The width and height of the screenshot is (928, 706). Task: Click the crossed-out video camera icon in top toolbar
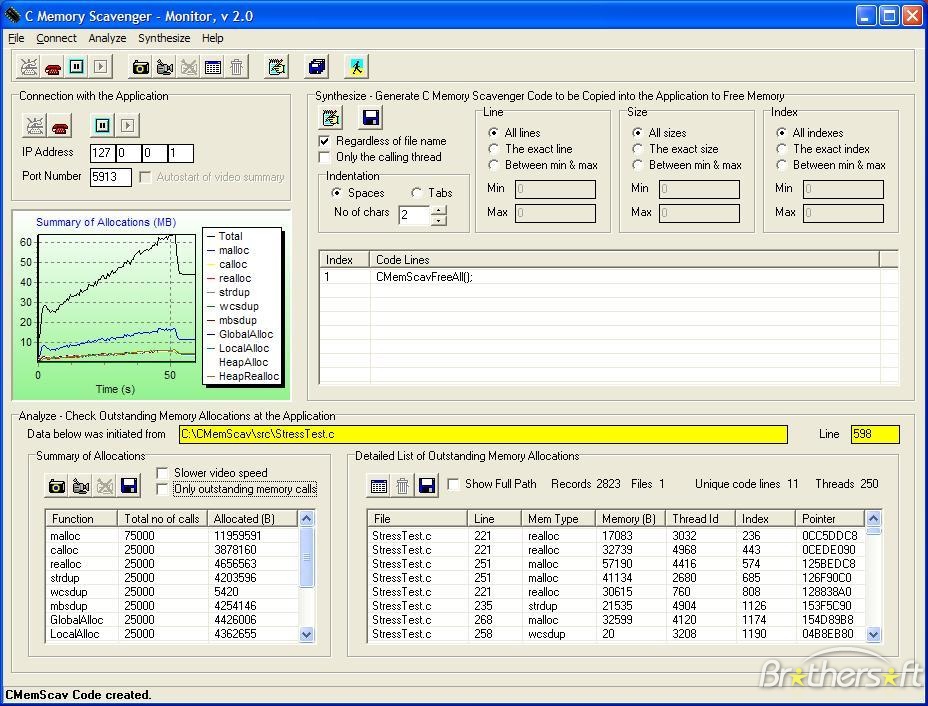coord(189,67)
